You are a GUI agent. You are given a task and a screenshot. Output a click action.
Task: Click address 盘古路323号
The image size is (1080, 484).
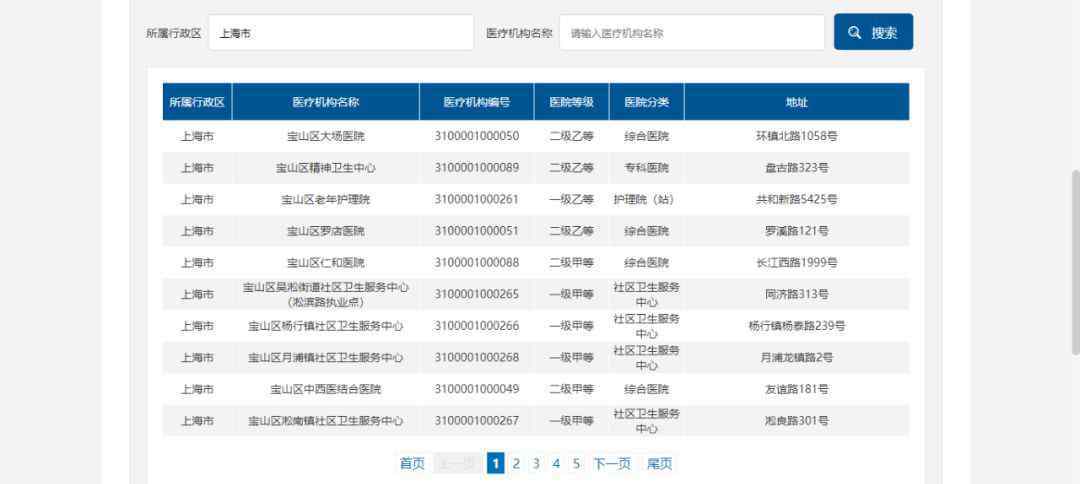[796, 168]
